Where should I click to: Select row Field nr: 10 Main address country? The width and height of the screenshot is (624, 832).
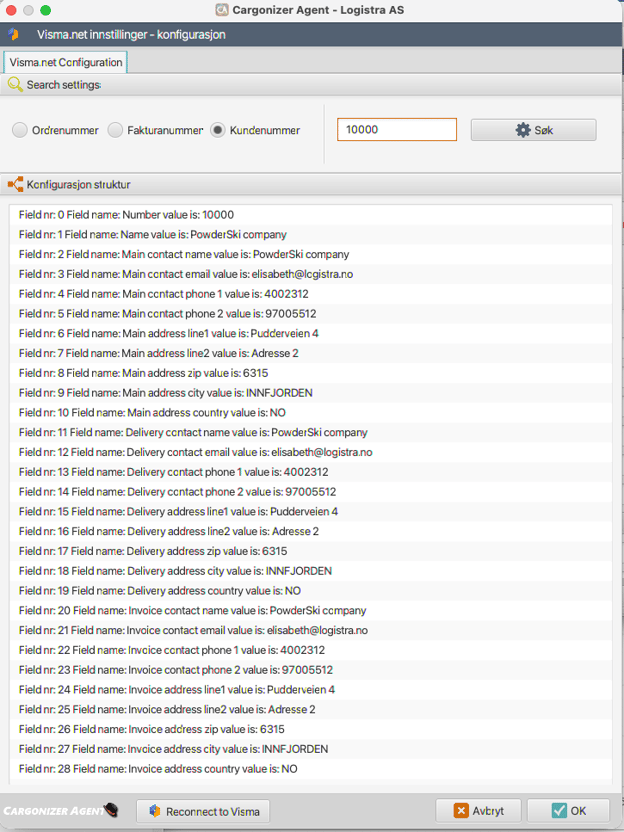click(311, 413)
